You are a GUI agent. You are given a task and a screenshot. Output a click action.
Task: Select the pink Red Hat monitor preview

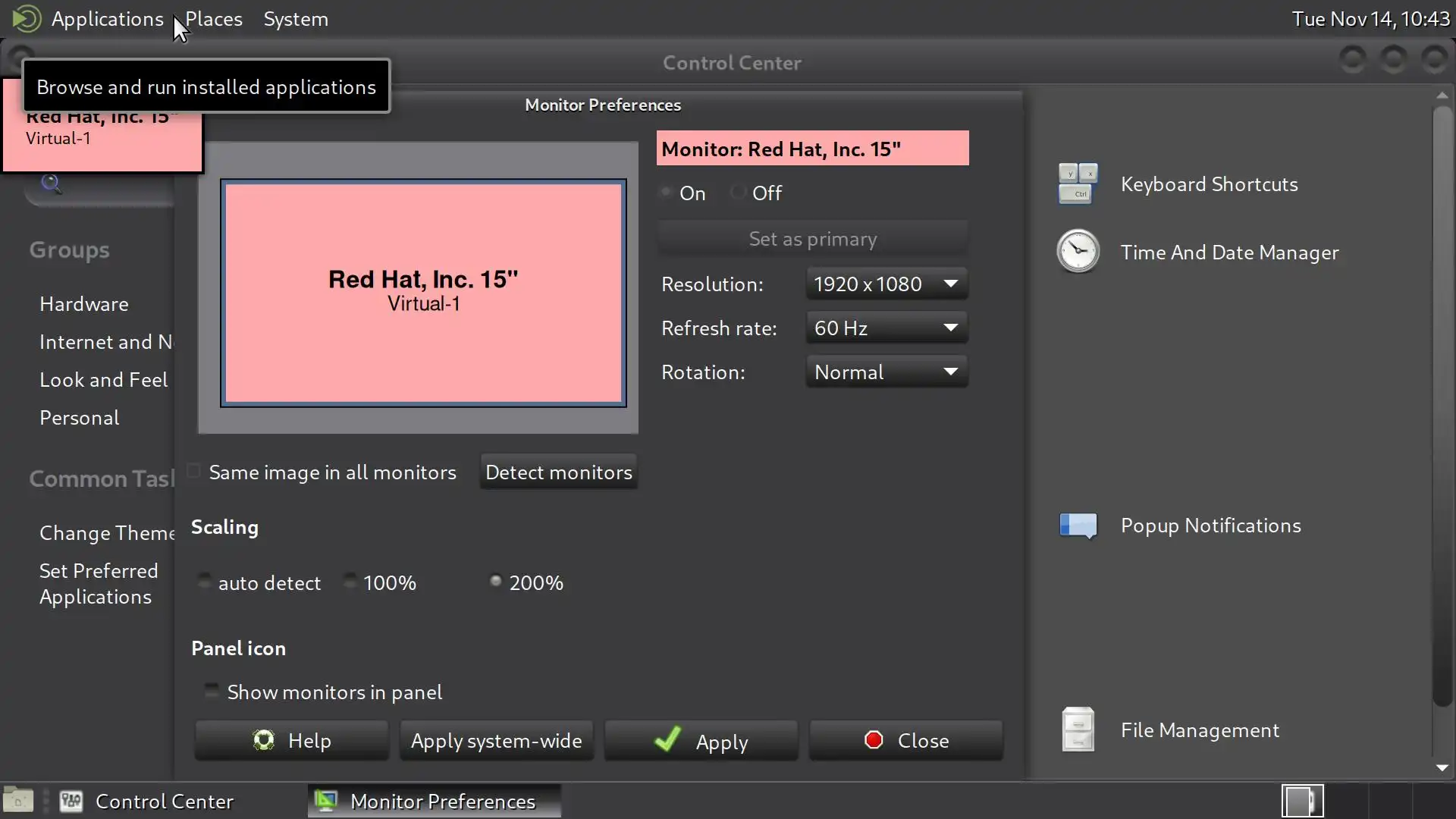pyautogui.click(x=423, y=293)
